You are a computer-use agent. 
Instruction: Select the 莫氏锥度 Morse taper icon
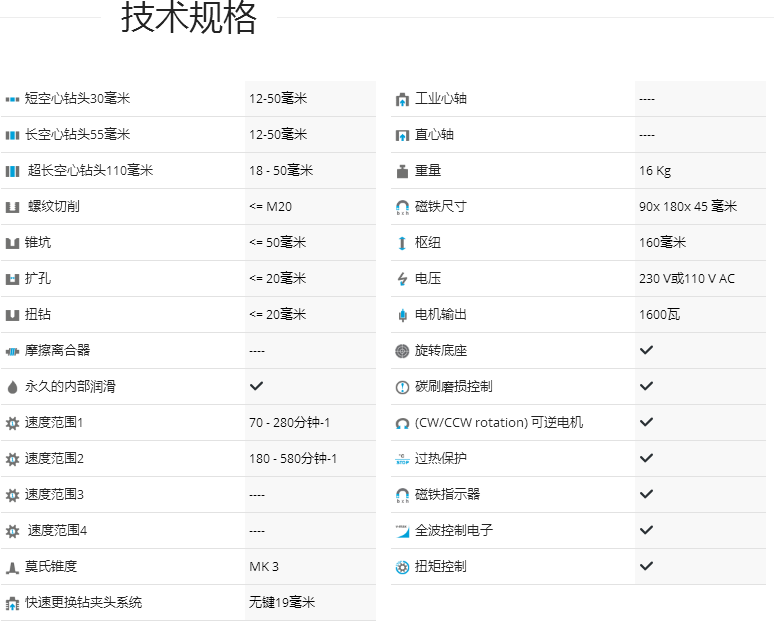click(x=12, y=567)
